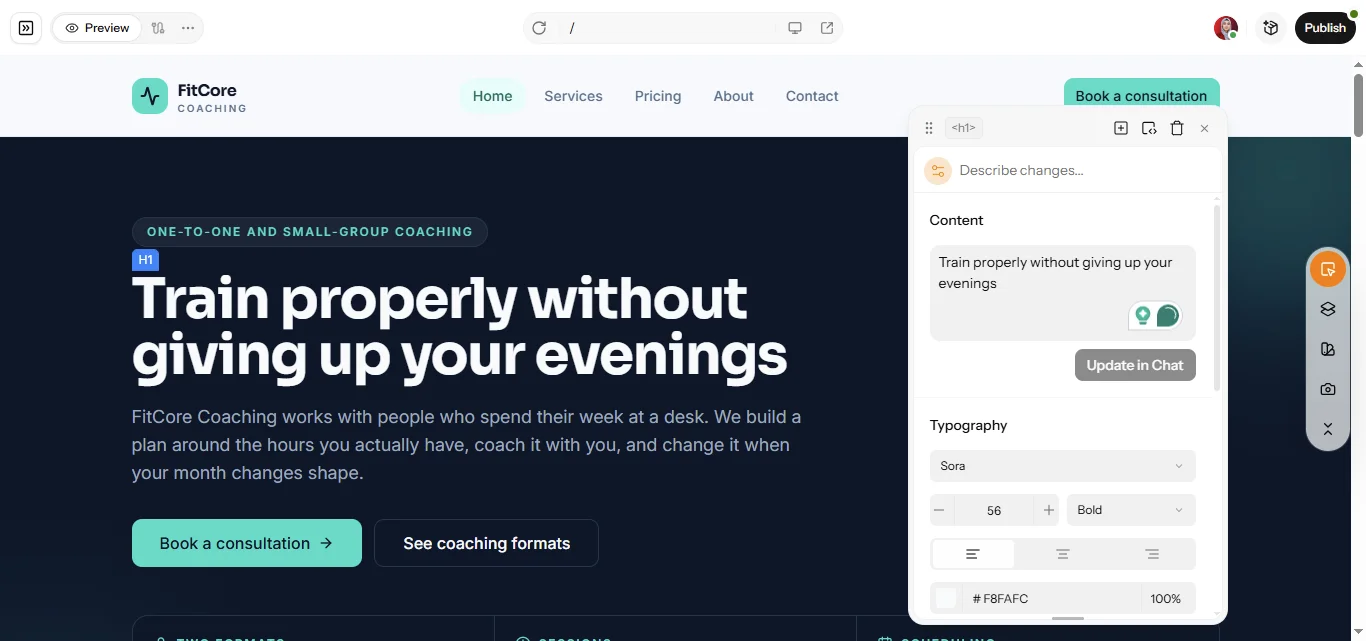1366x641 pixels.
Task: Open the Sora font family dropdown
Action: click(1062, 466)
